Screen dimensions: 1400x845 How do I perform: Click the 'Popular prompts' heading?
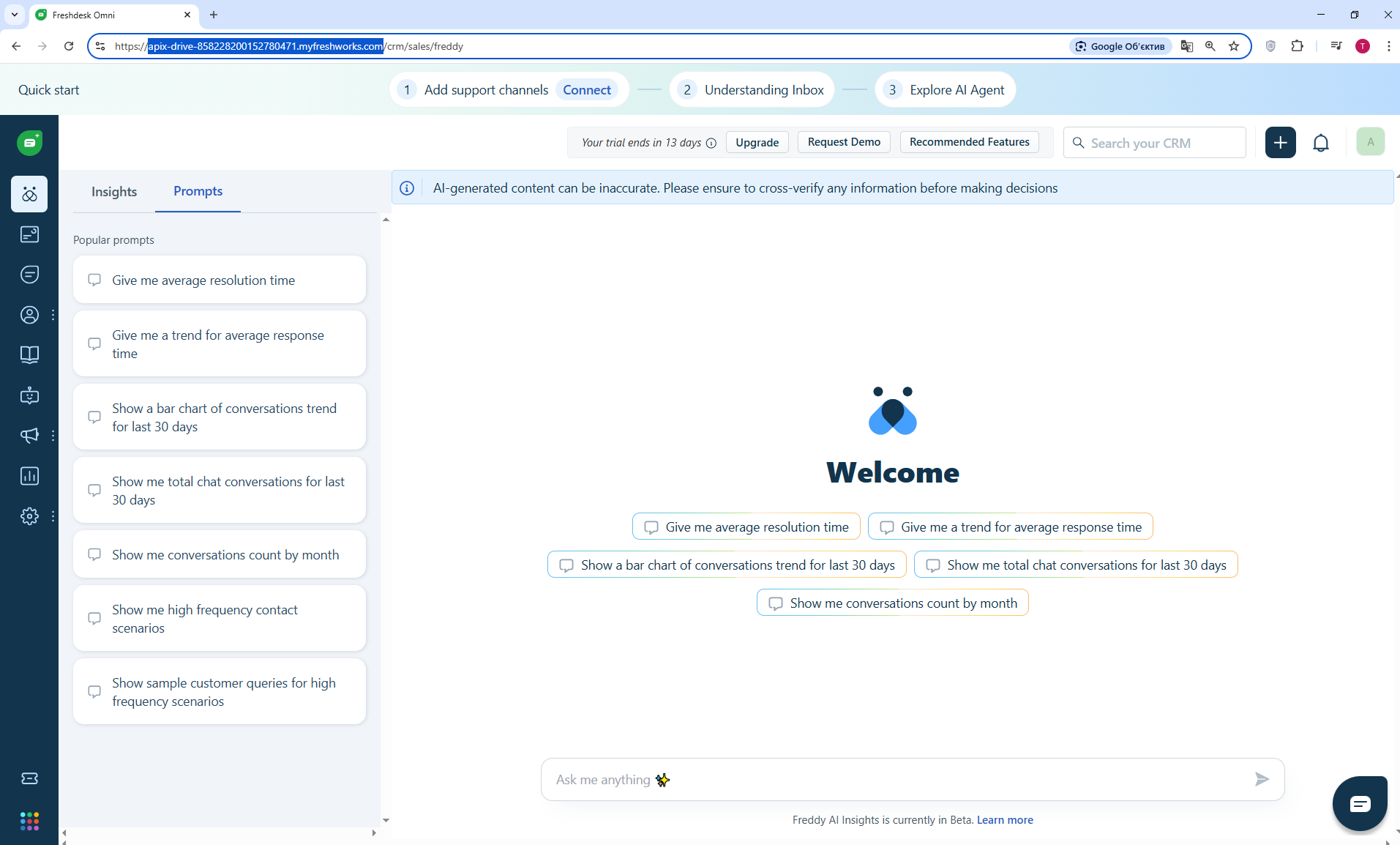[x=113, y=240]
